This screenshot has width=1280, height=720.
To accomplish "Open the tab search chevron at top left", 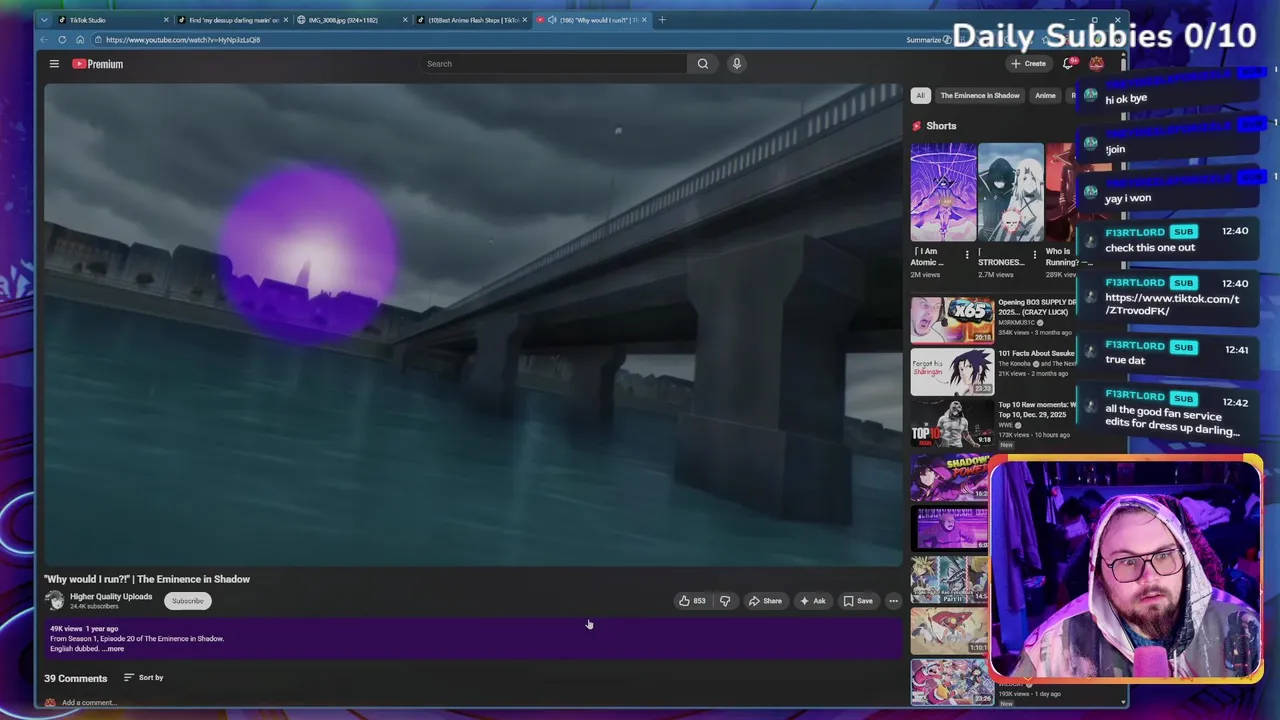I will [44, 20].
